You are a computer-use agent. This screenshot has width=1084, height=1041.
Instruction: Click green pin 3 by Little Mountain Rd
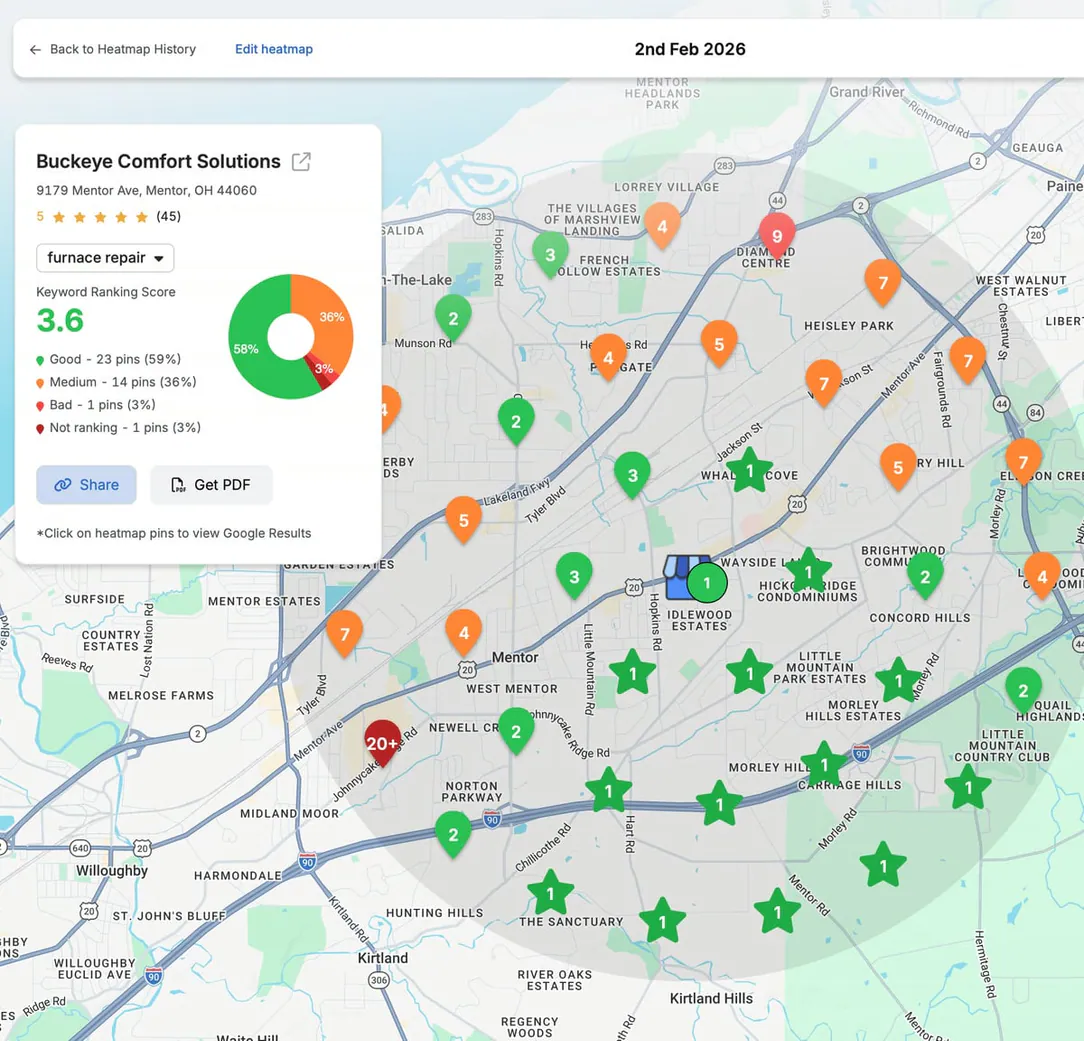pos(574,576)
